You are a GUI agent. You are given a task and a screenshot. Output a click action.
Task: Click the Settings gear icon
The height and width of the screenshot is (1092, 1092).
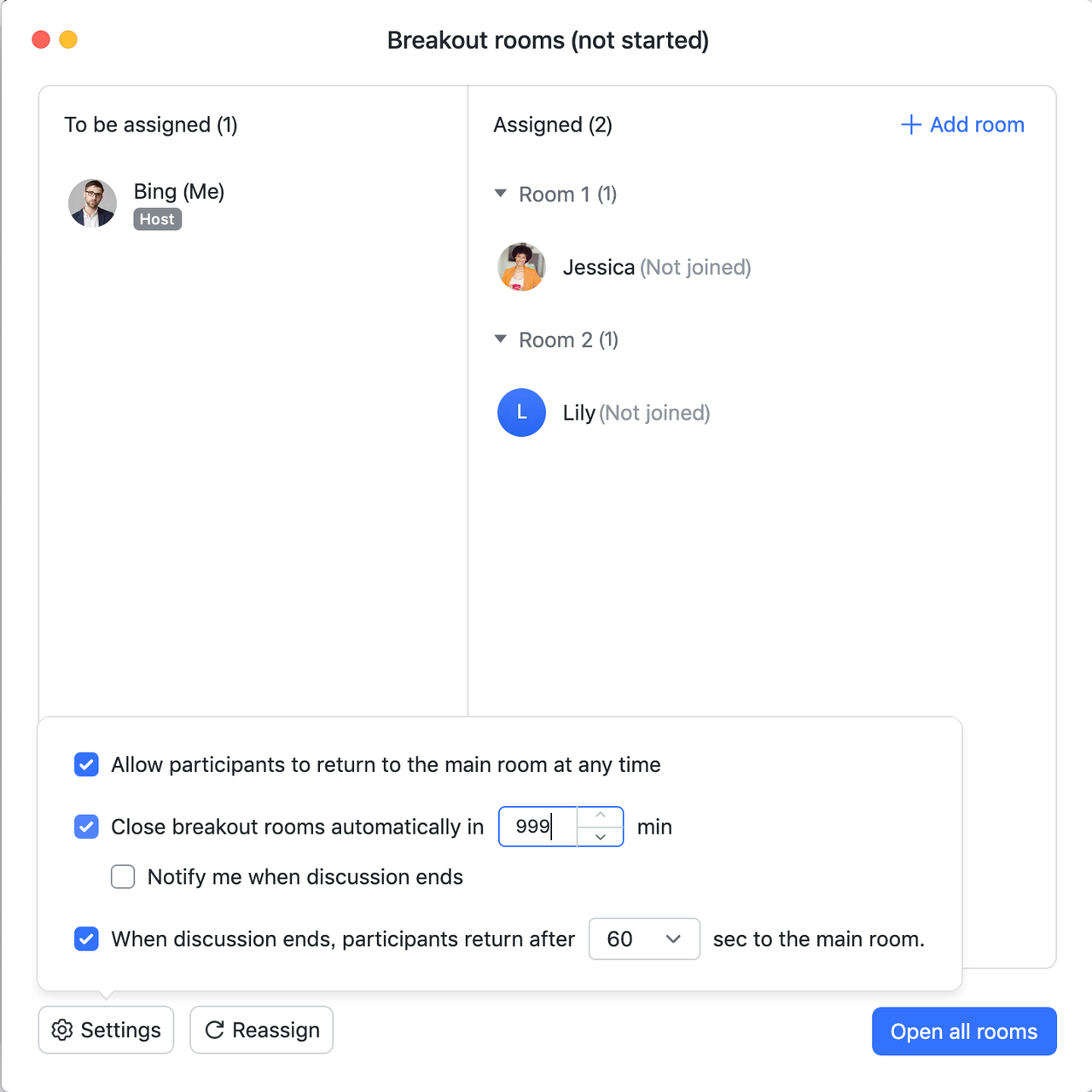[62, 1030]
